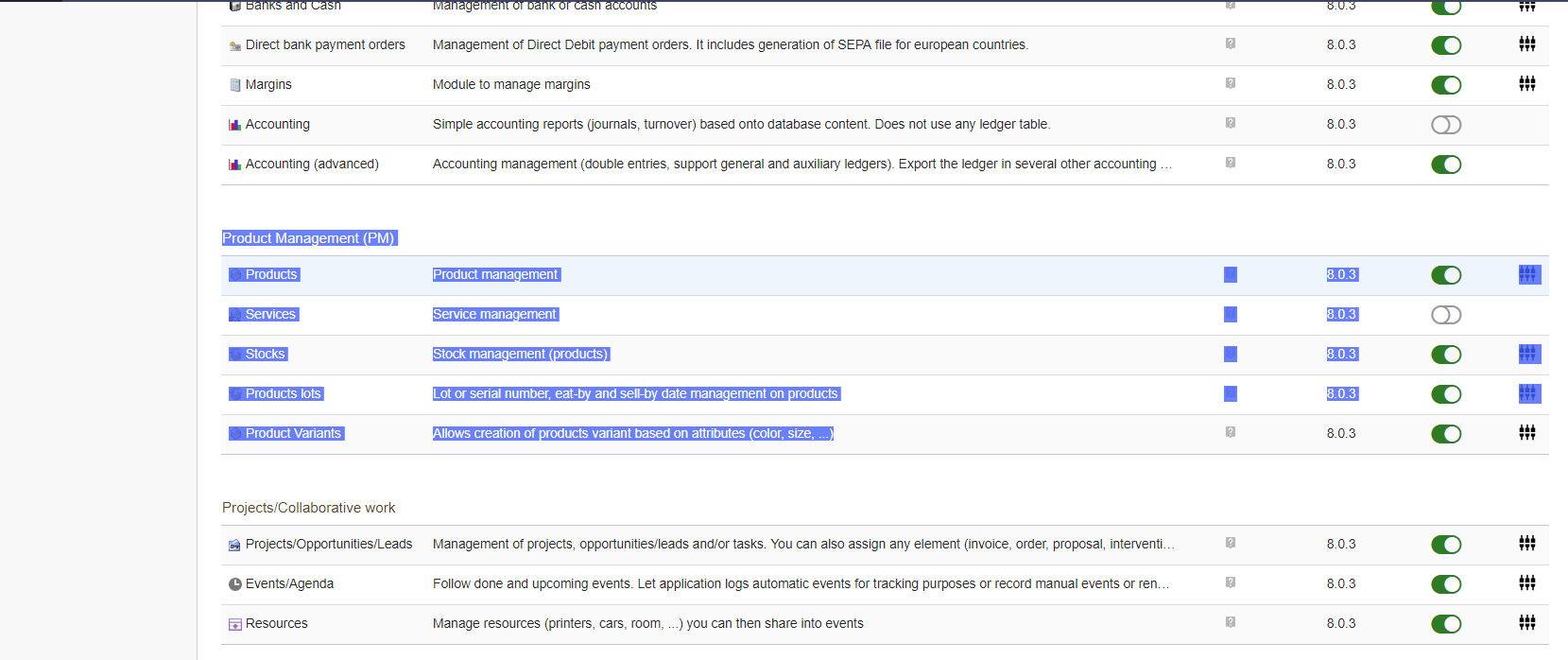Open Margins module setup icon
1568x660 pixels.
pyautogui.click(x=1526, y=83)
